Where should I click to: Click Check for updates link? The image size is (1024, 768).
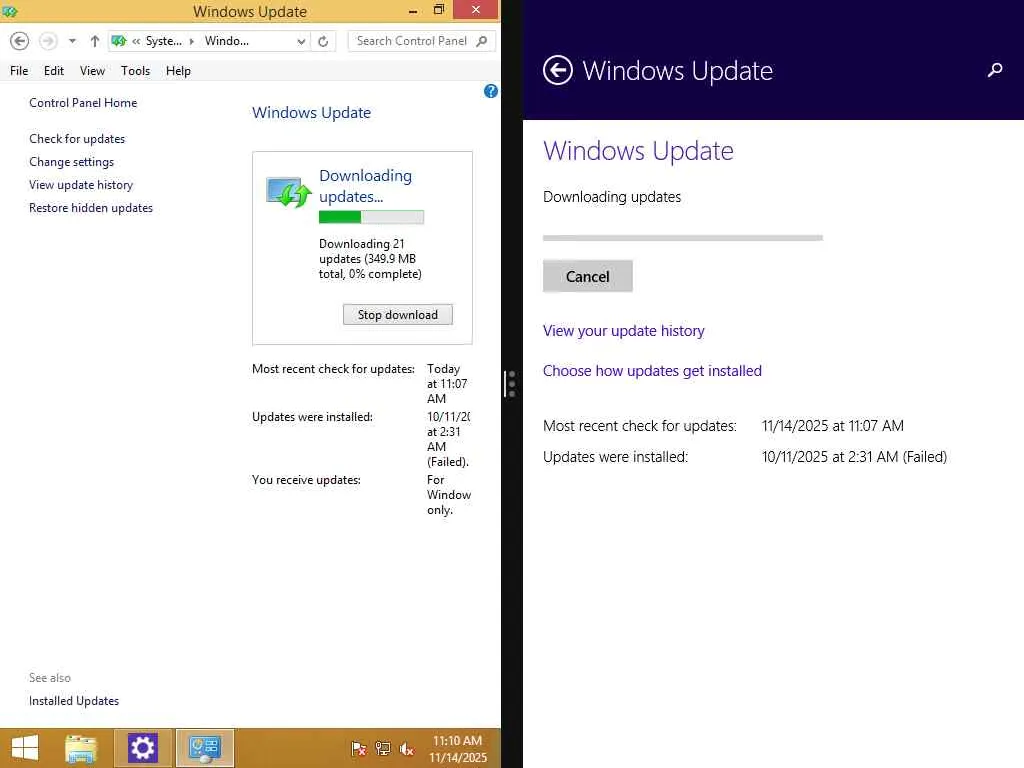tap(77, 138)
